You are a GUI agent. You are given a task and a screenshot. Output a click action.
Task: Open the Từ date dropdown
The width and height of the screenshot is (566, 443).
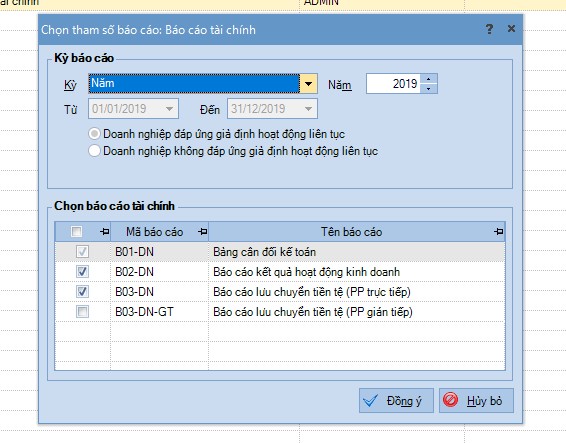(x=169, y=109)
